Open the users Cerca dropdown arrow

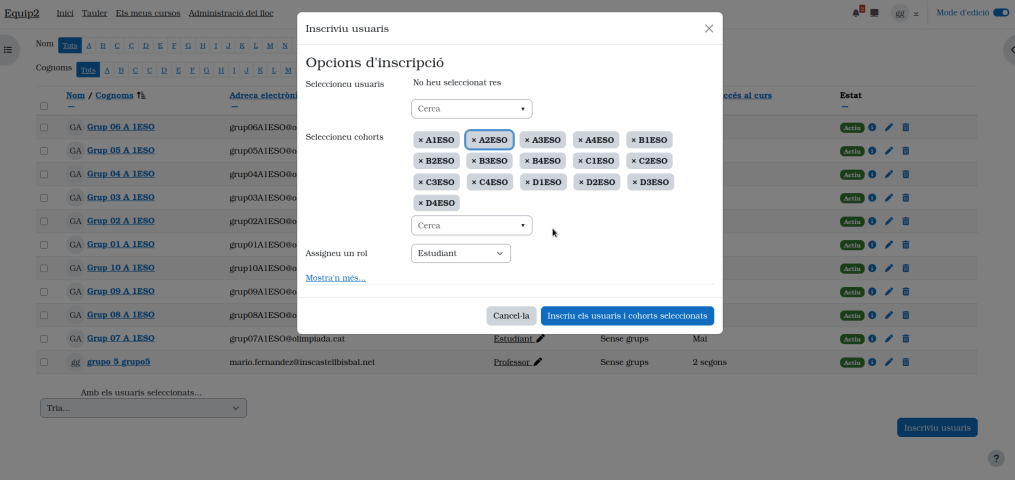pos(523,109)
